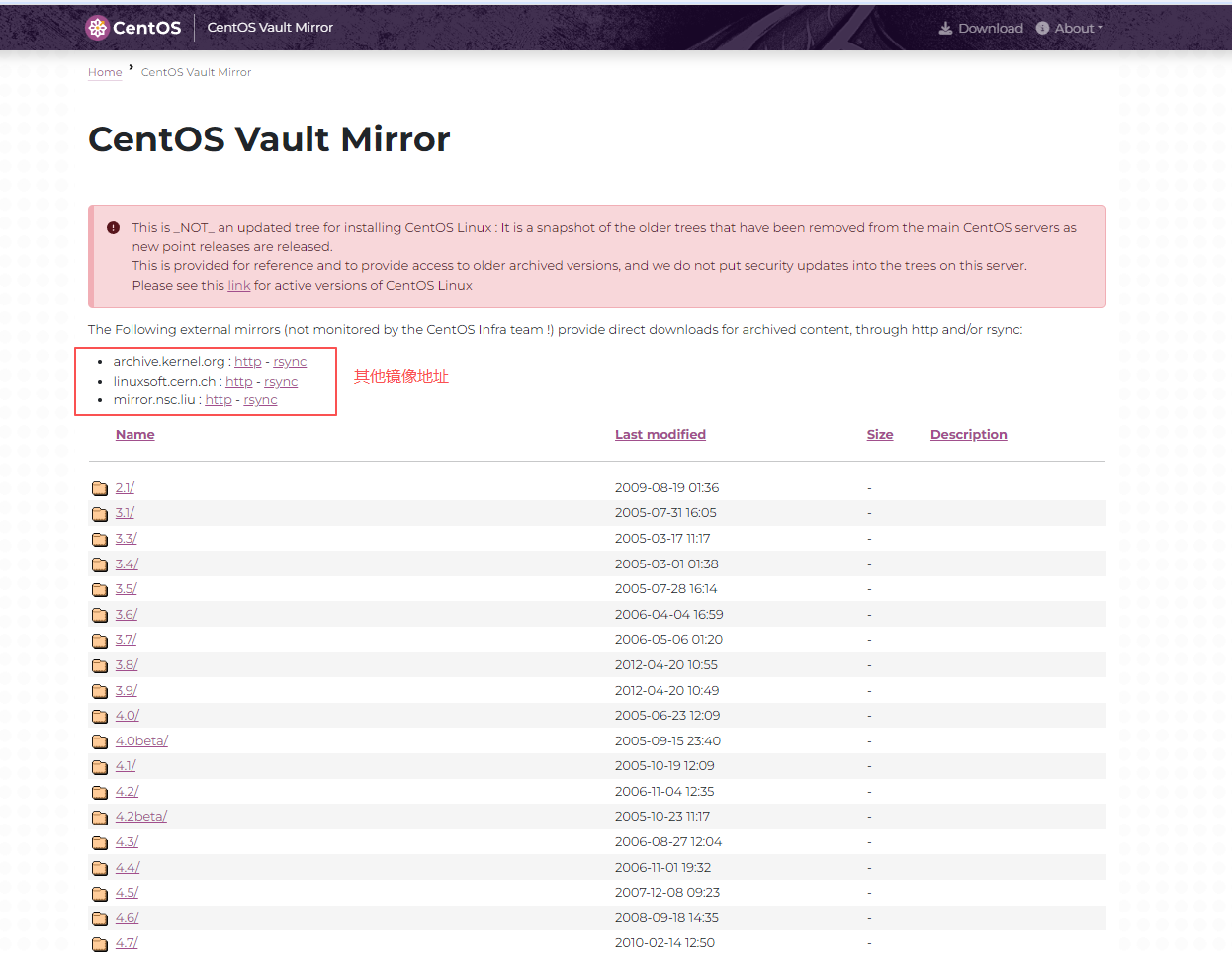Open the 3.7/ directory link
Image resolution: width=1232 pixels, height=955 pixels.
127,640
